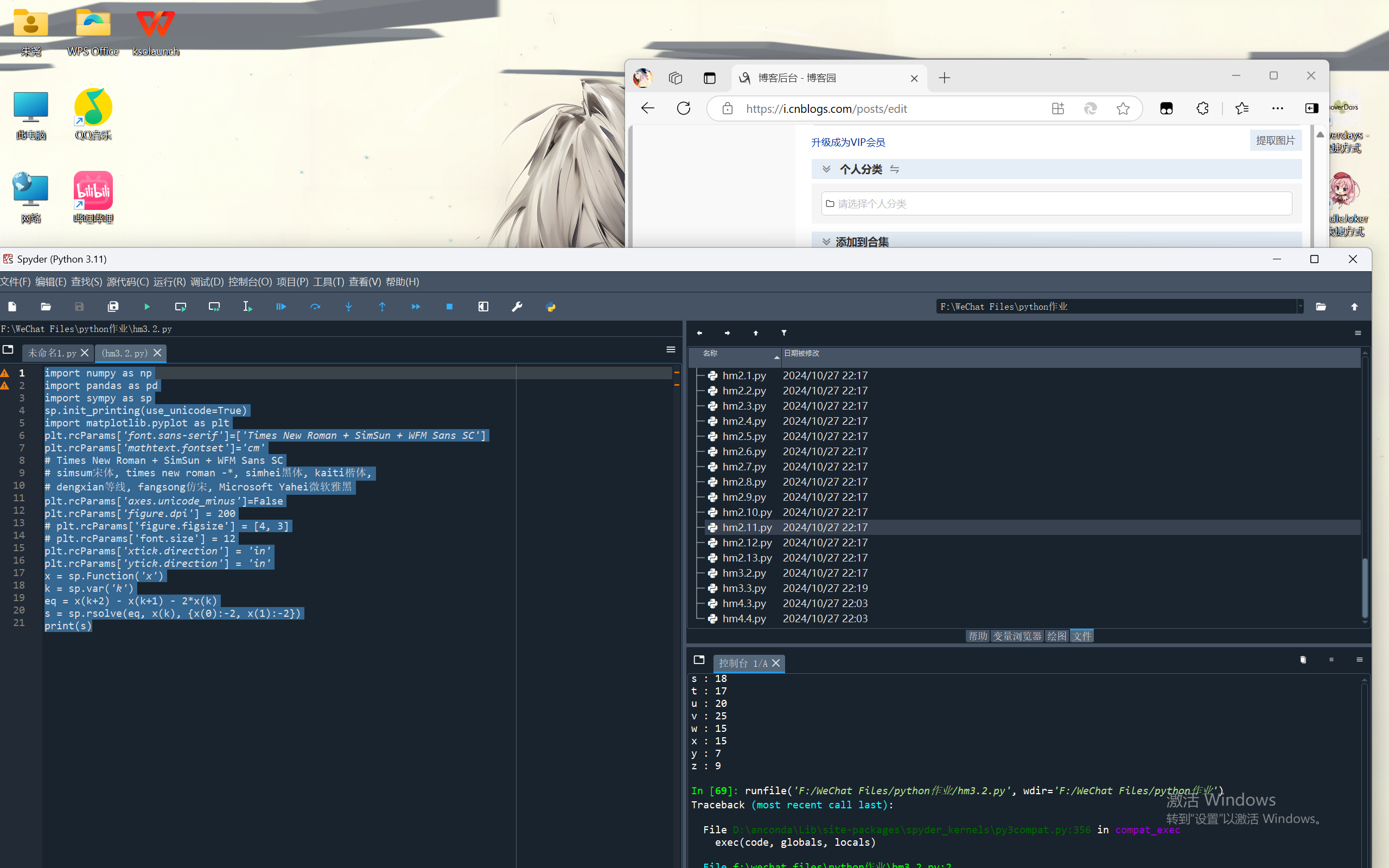Image resolution: width=1389 pixels, height=868 pixels.
Task: Click the PYTHONPATH manager python icon
Action: coord(550,307)
